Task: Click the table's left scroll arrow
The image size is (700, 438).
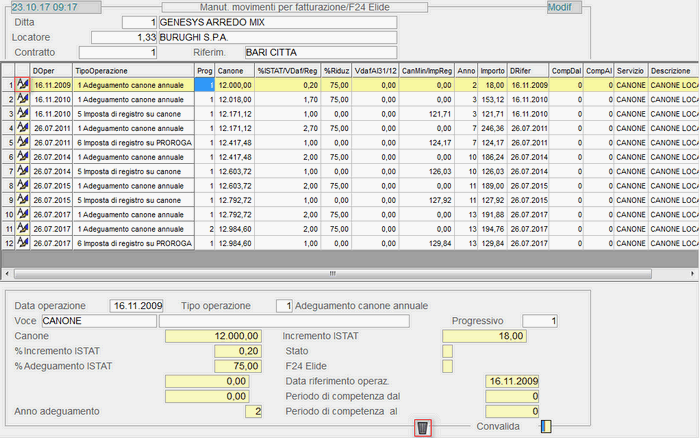Action: pyautogui.click(x=7, y=274)
